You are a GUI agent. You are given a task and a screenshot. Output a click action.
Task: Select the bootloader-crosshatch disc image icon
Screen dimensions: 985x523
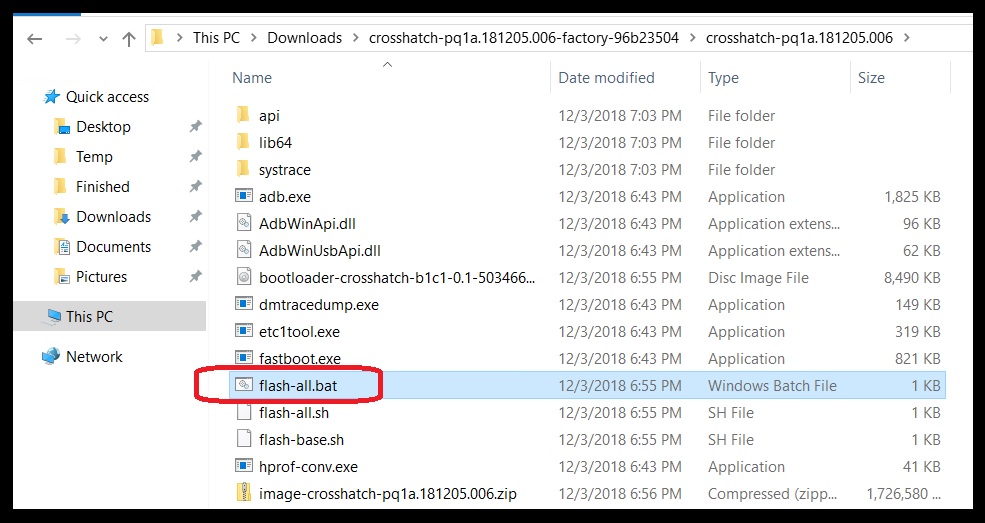244,278
